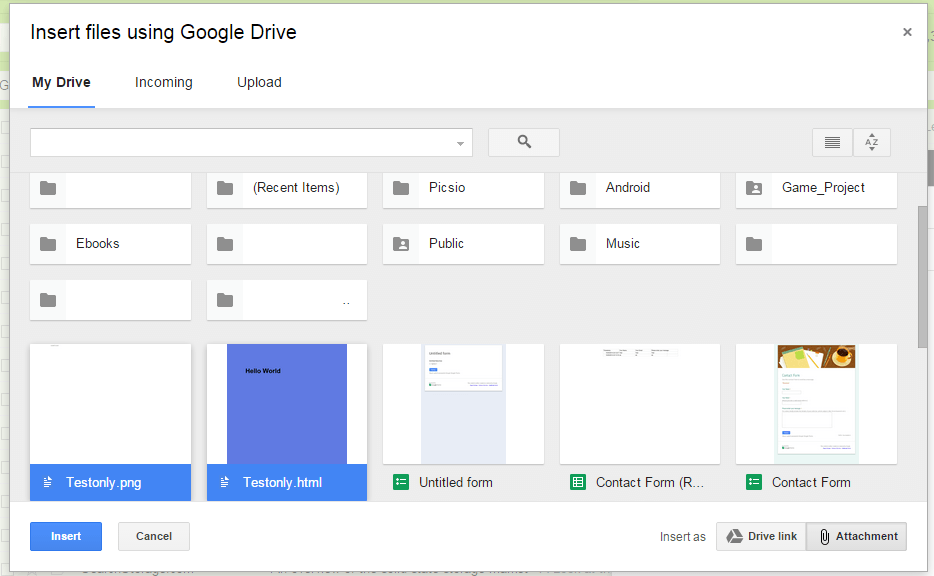Switch to the Incoming tab

point(163,82)
